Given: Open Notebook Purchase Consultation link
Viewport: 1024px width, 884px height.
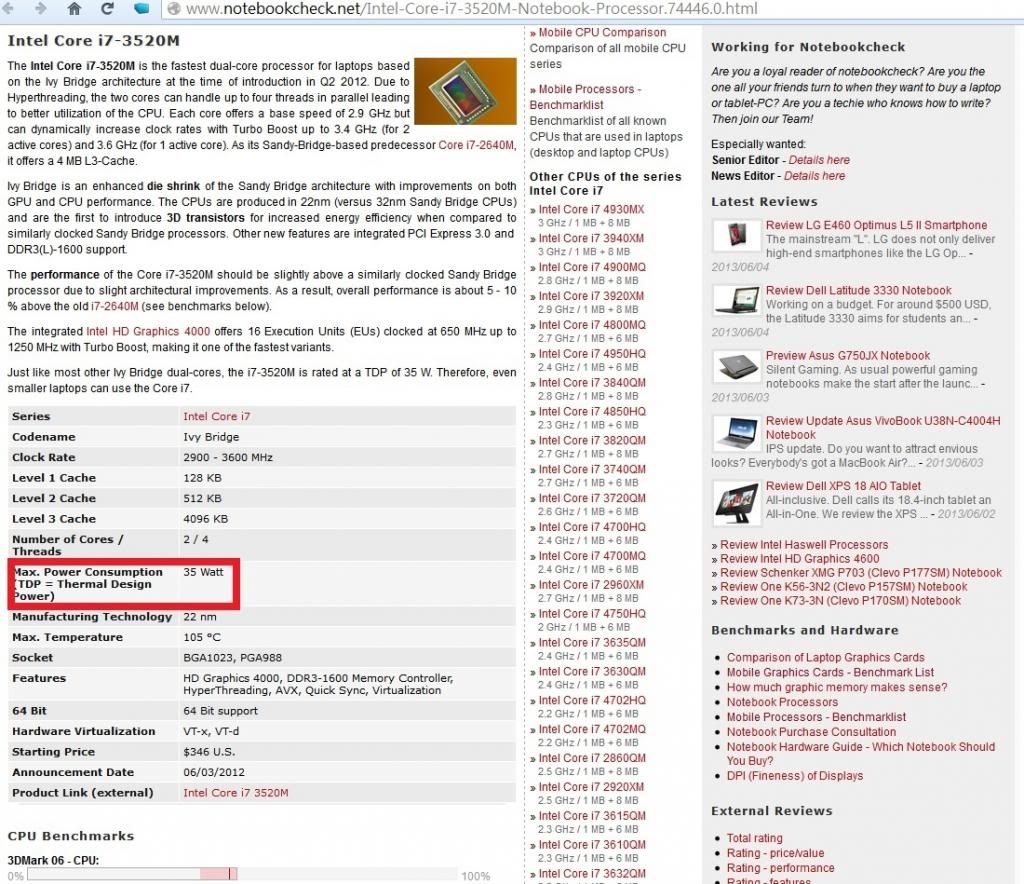Looking at the screenshot, I should point(811,732).
